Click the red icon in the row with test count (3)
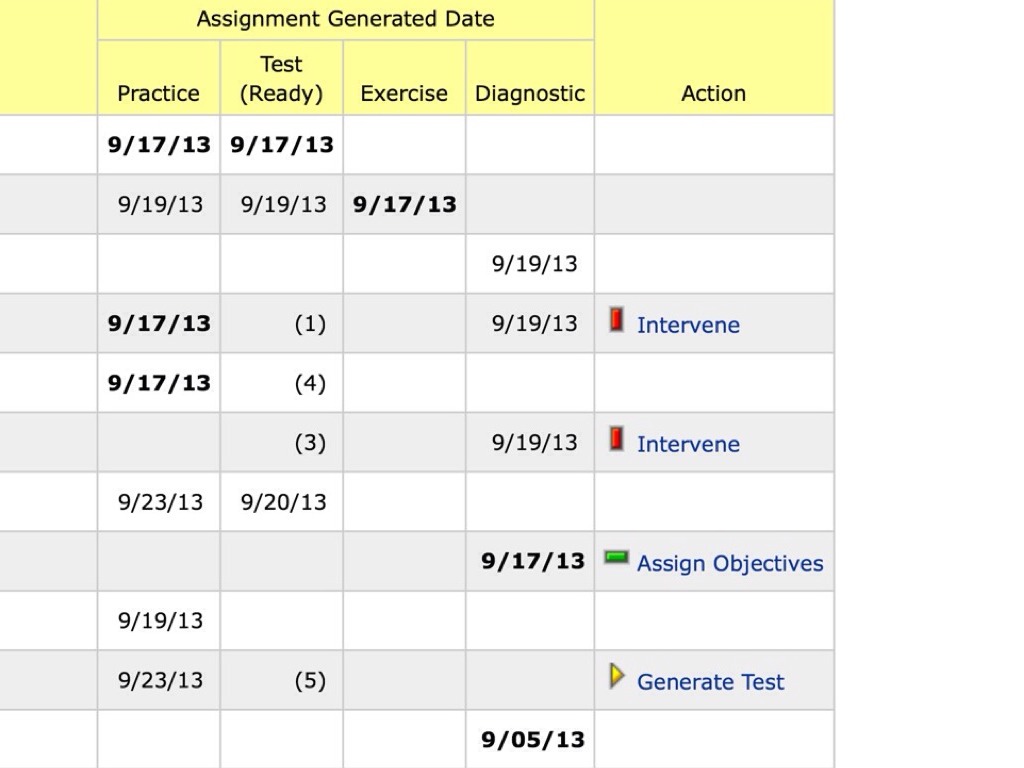Viewport: 1024px width, 768px height. [617, 440]
